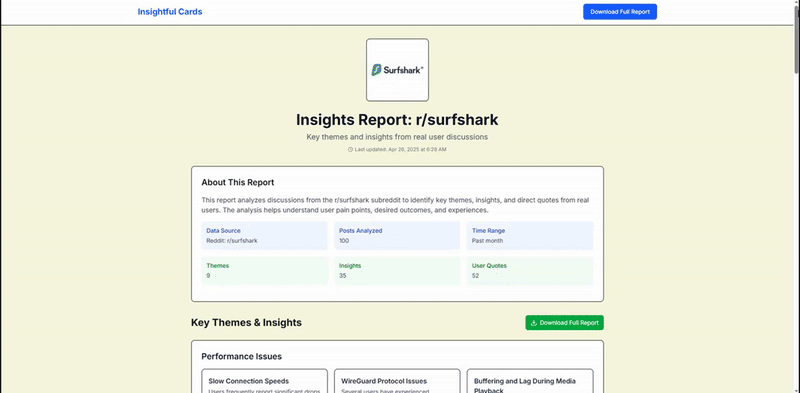Open the Insightful Cards home link

point(170,12)
